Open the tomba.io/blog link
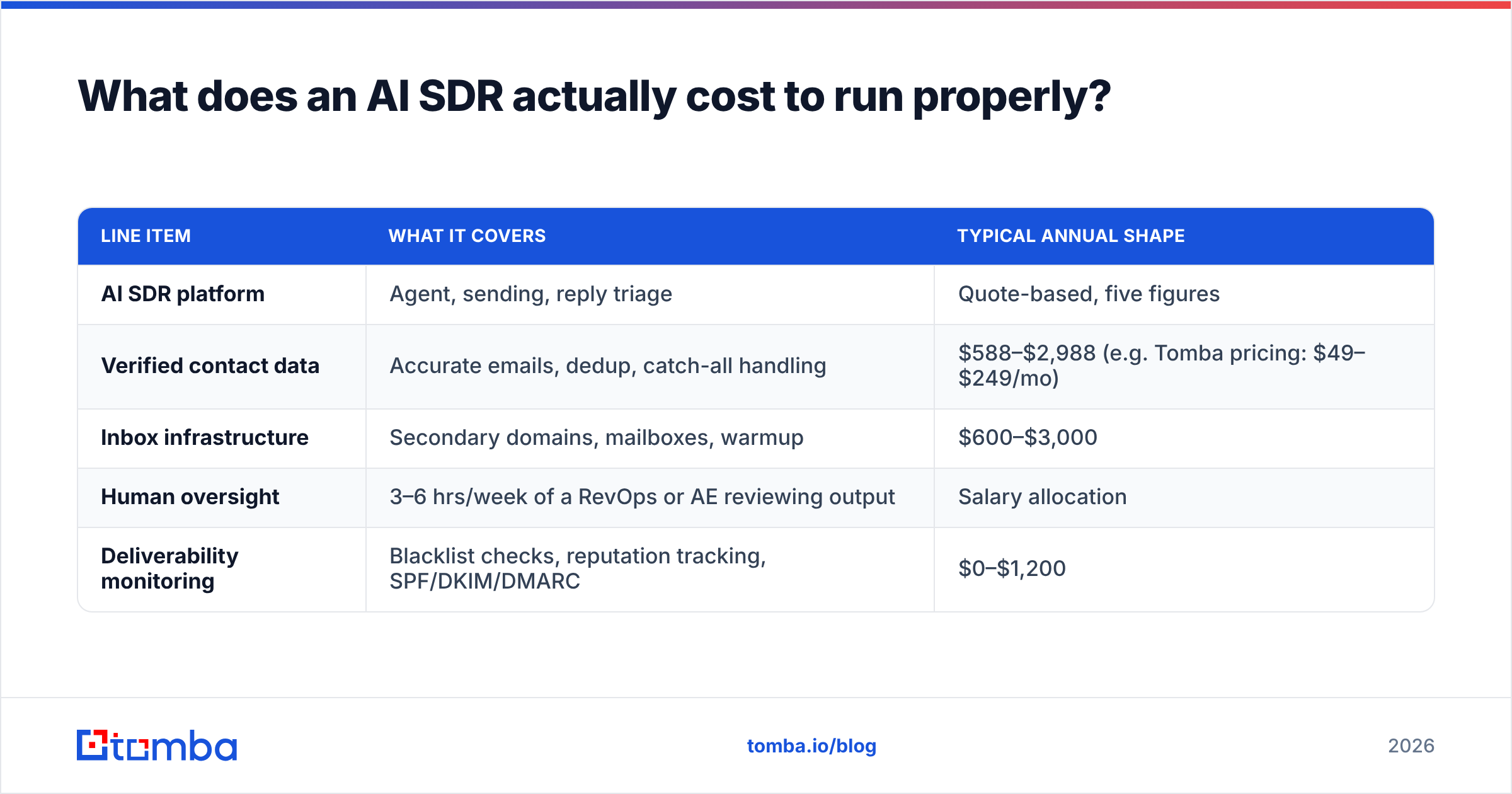This screenshot has width=1512, height=794. (x=811, y=746)
